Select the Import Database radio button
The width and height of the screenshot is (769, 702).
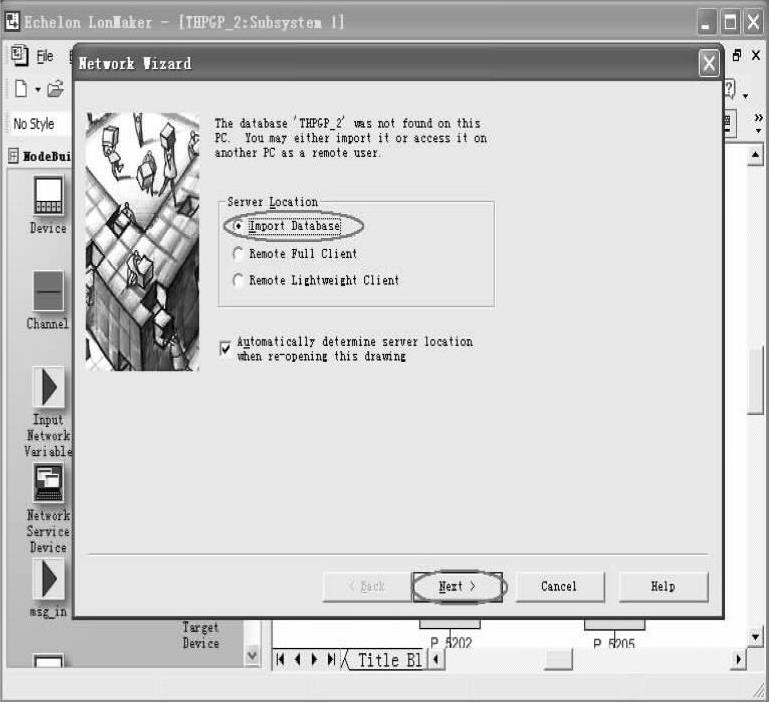point(238,226)
